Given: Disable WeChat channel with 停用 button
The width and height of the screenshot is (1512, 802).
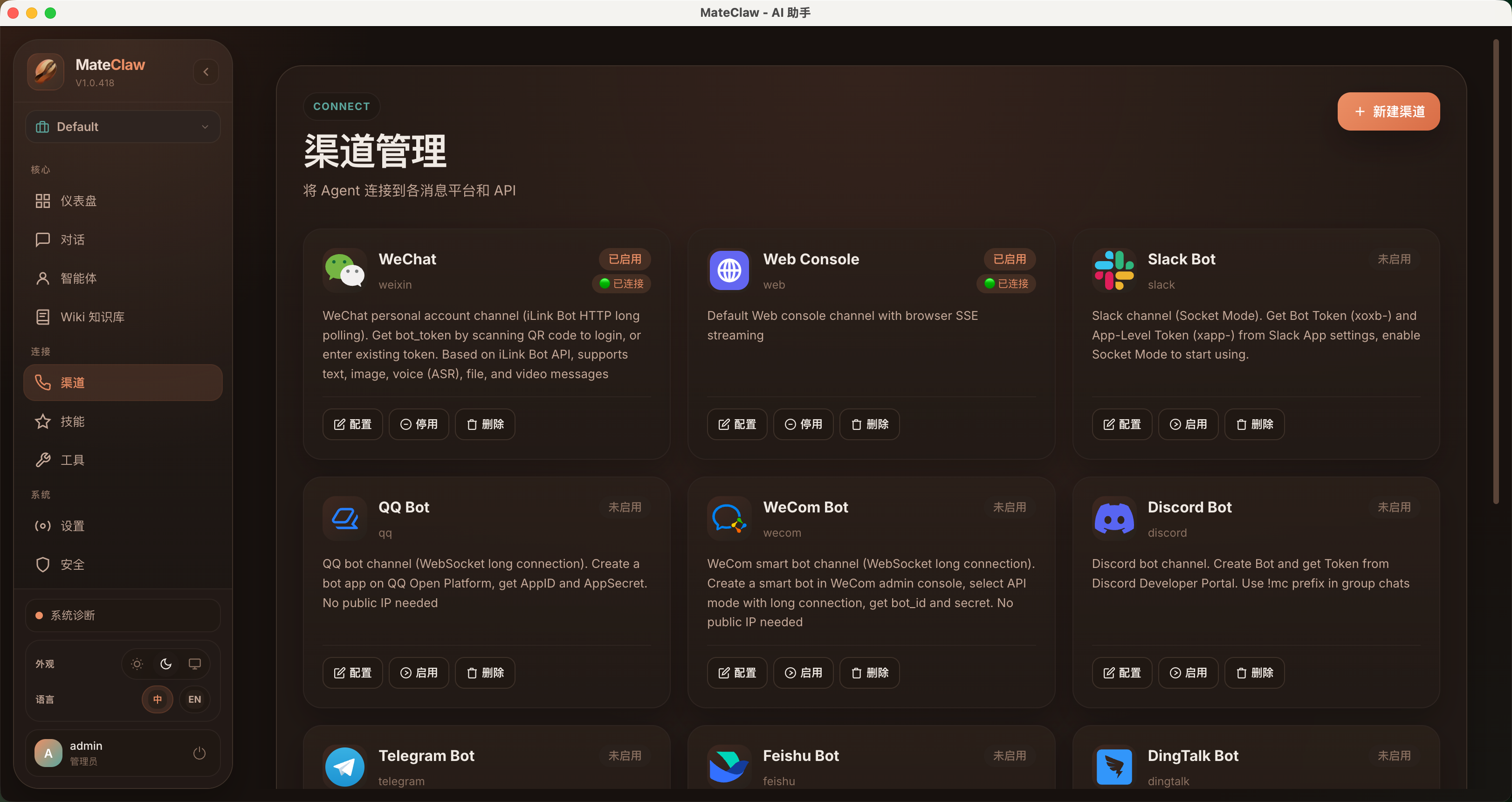Looking at the screenshot, I should [419, 424].
